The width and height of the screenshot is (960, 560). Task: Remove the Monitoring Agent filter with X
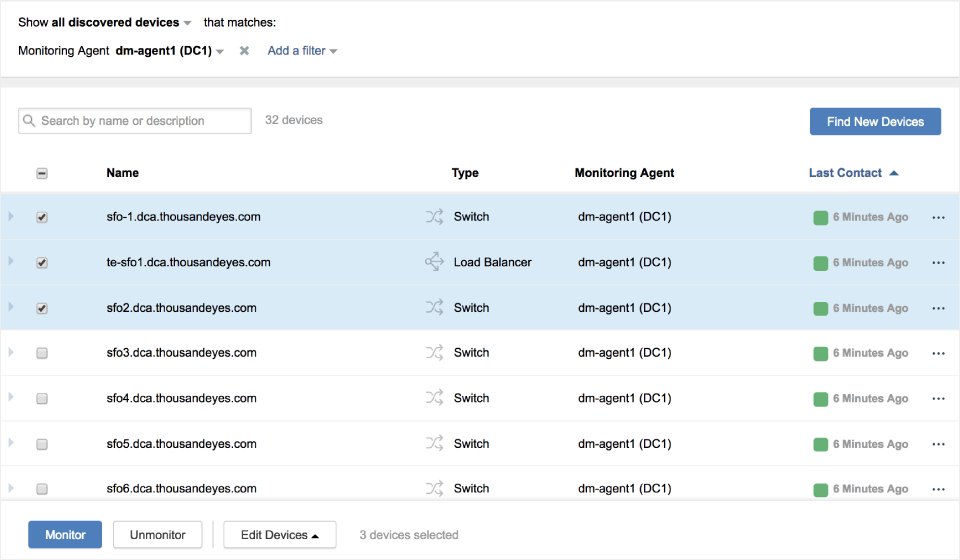pyautogui.click(x=244, y=51)
